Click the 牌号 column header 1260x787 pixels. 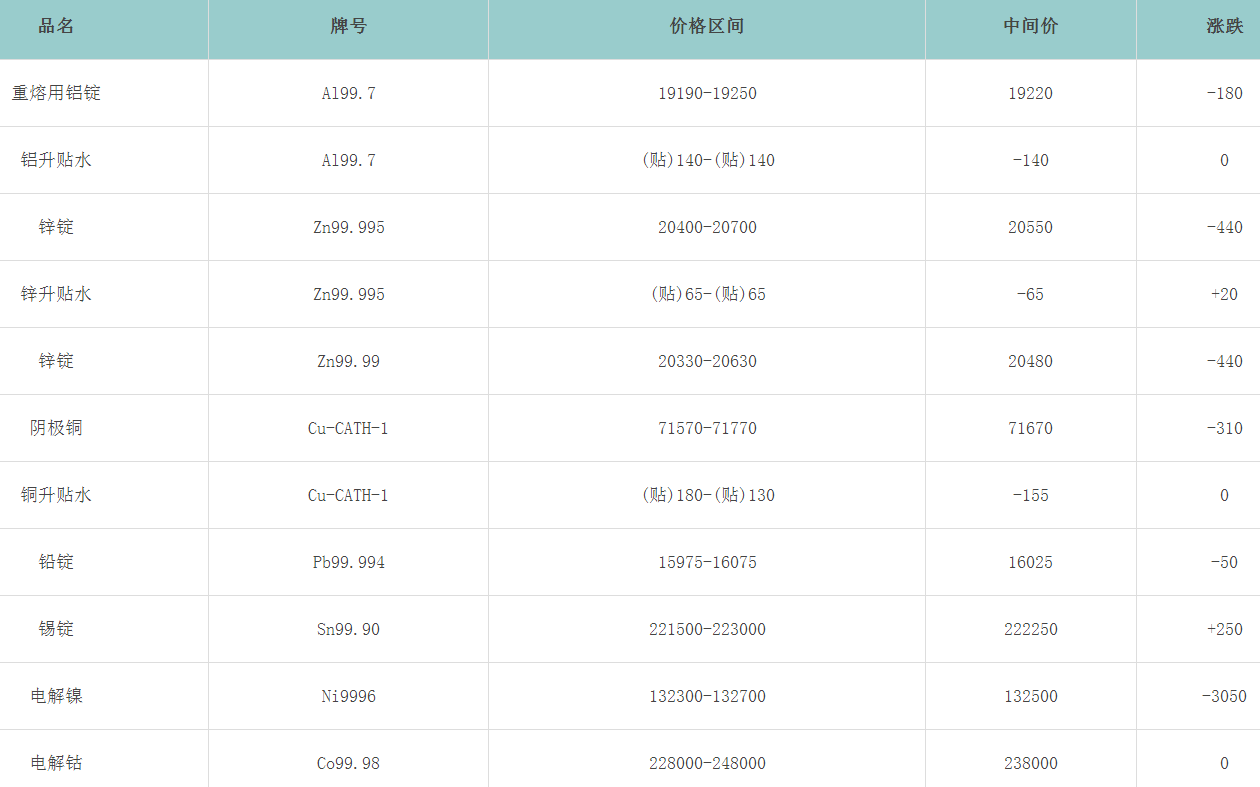348,27
